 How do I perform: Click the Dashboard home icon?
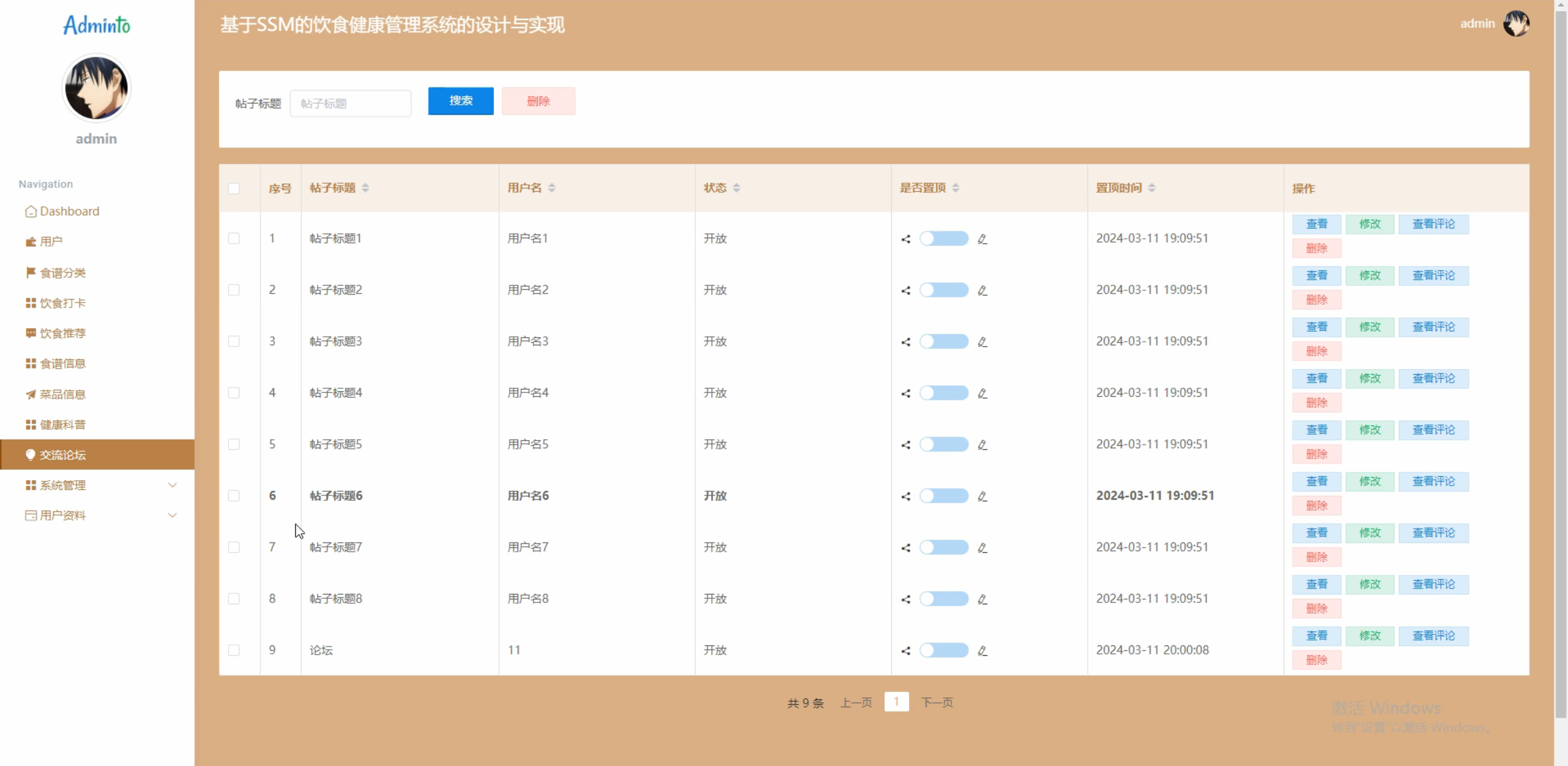(31, 211)
